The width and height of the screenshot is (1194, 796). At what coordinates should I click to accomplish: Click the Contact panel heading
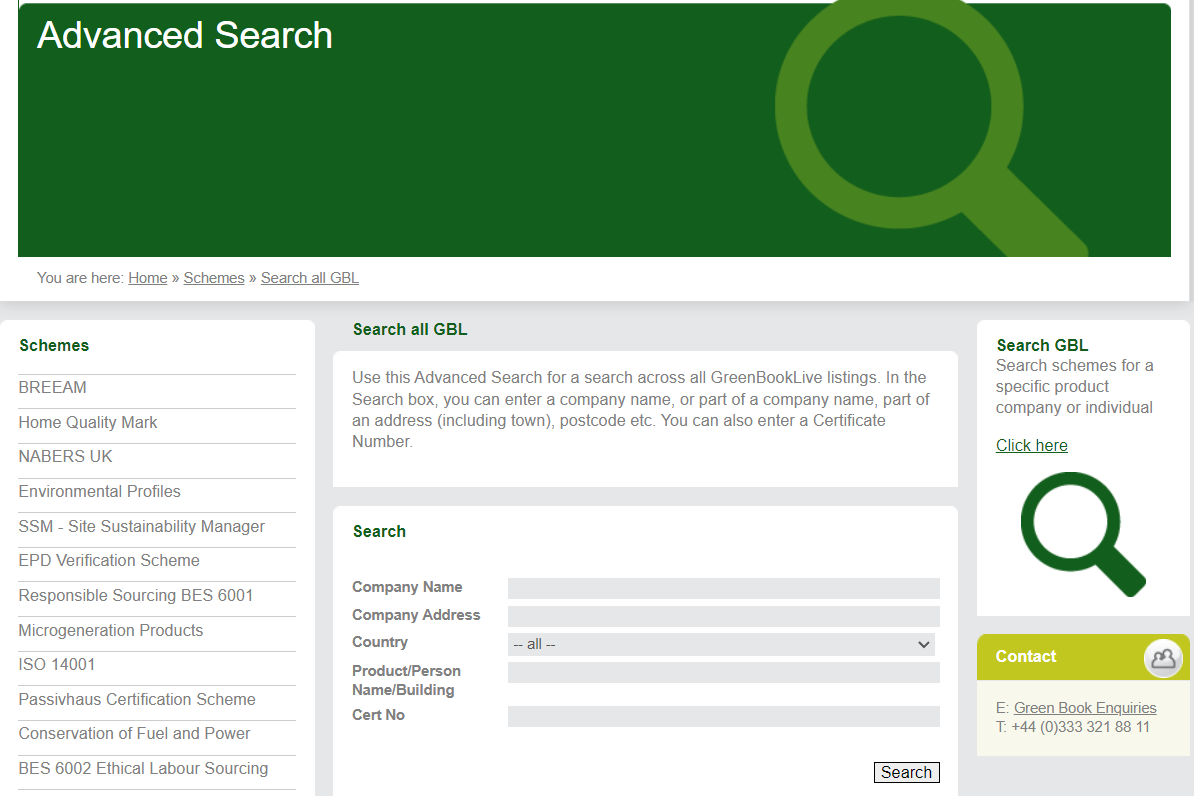pyautogui.click(x=1026, y=657)
